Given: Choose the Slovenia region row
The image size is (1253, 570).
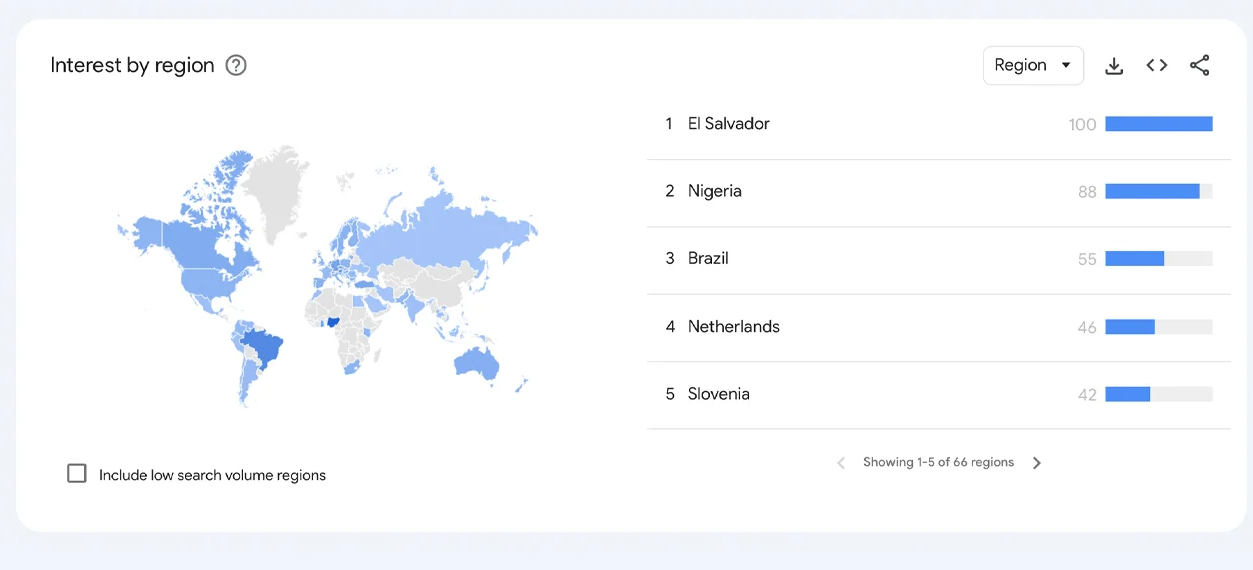Looking at the screenshot, I should 939,394.
